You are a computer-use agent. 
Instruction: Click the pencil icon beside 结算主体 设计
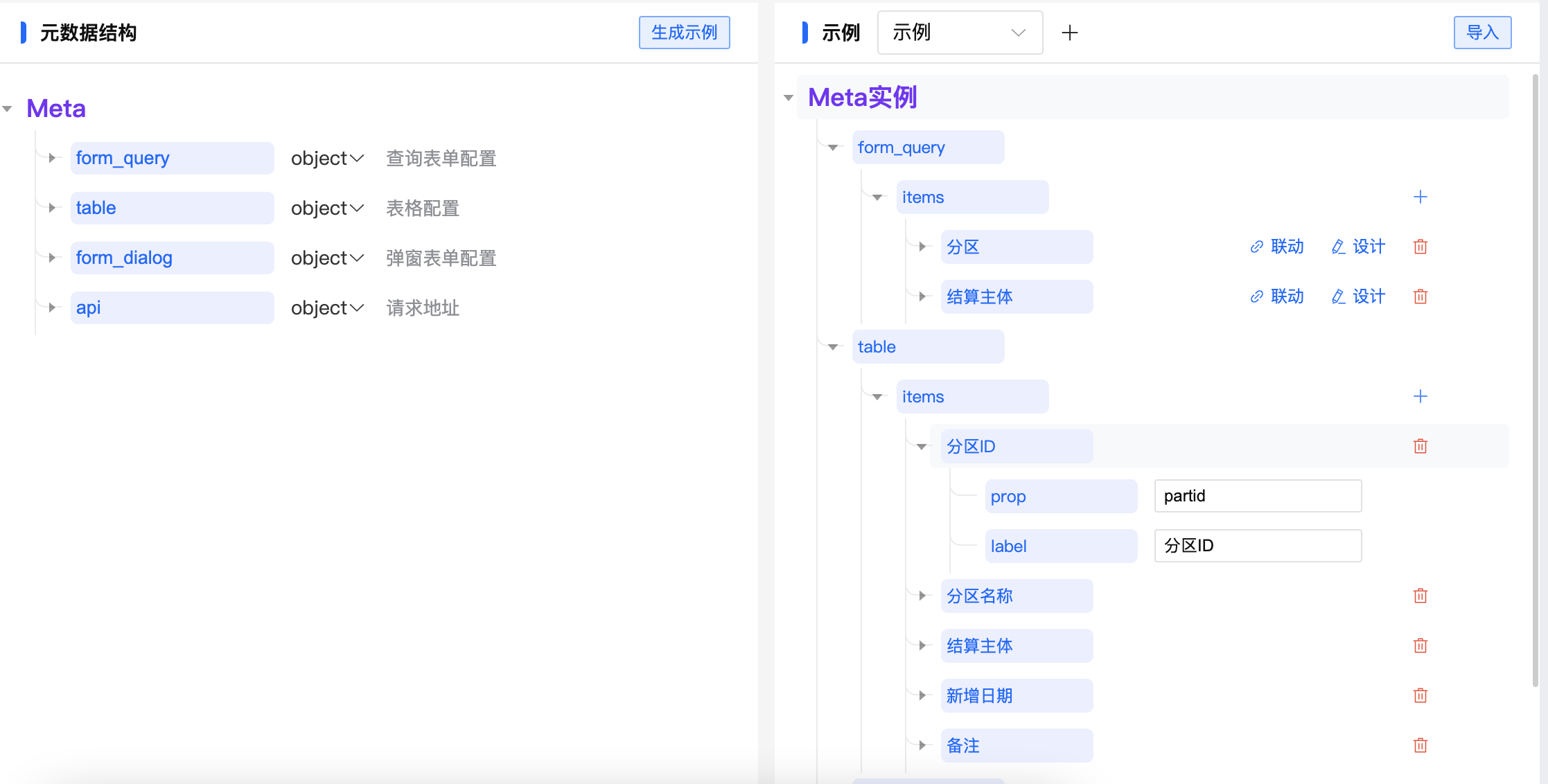[1338, 297]
